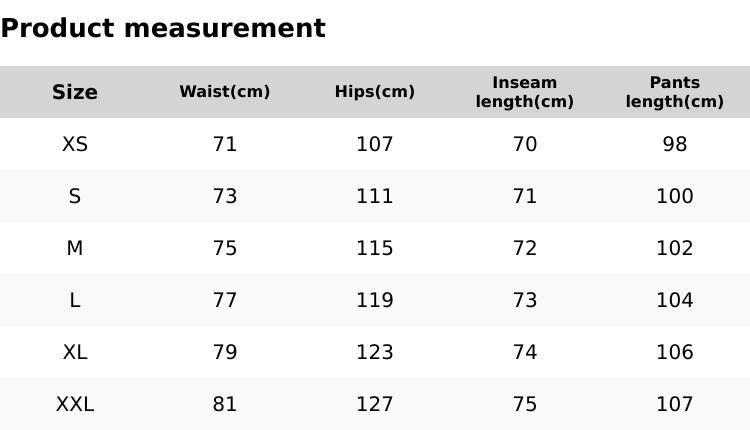Screen dimensions: 750x430
Task: Select the XS size row label
Action: pos(75,144)
